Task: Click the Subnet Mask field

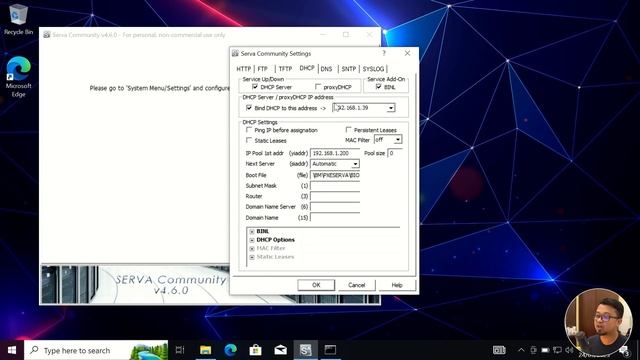Action: [335, 186]
